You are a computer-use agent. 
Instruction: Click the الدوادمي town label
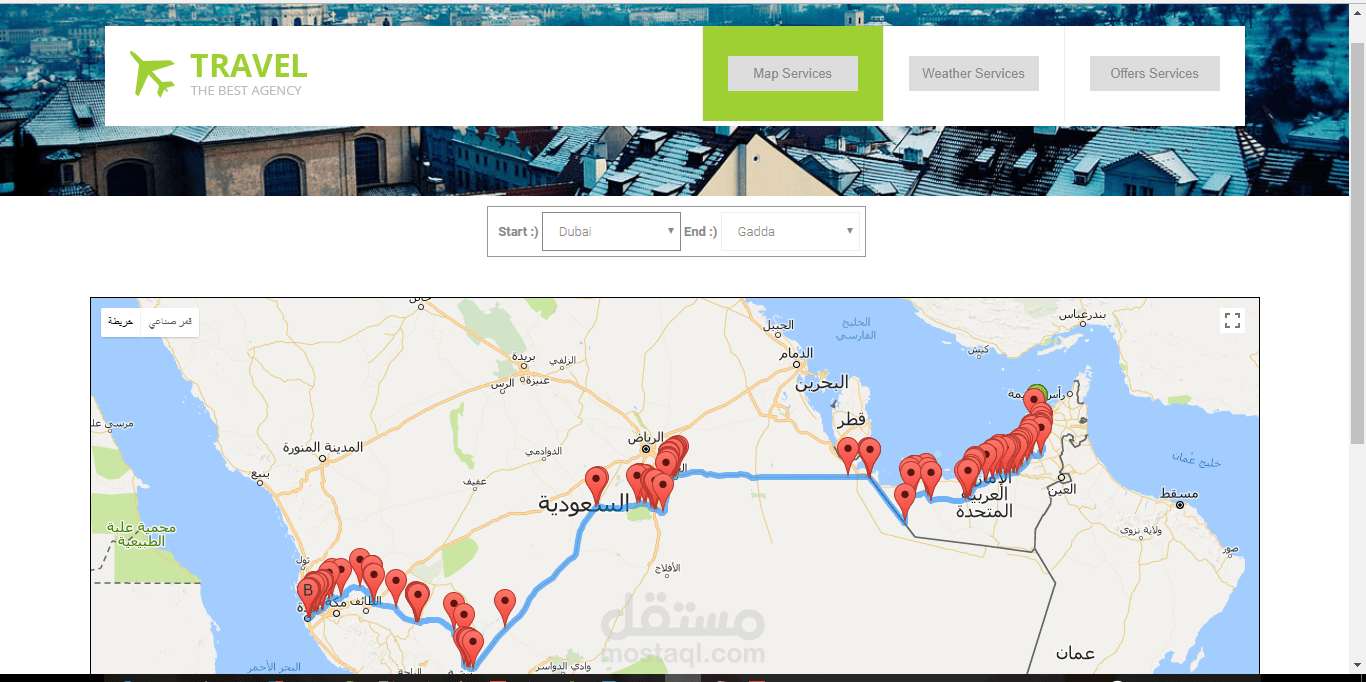(x=545, y=451)
